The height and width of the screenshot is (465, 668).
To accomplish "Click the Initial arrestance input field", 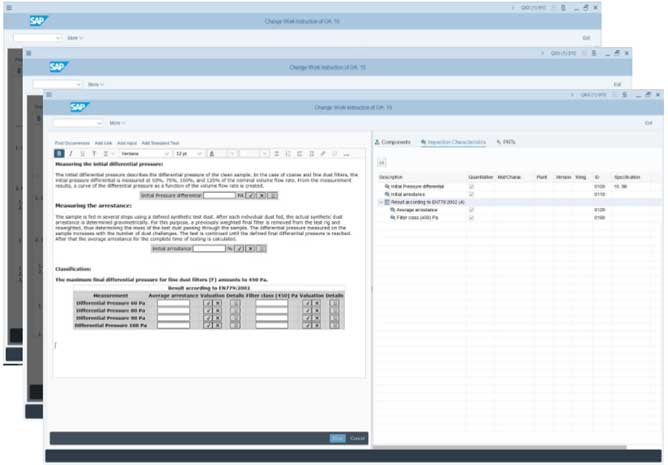I will click(209, 248).
